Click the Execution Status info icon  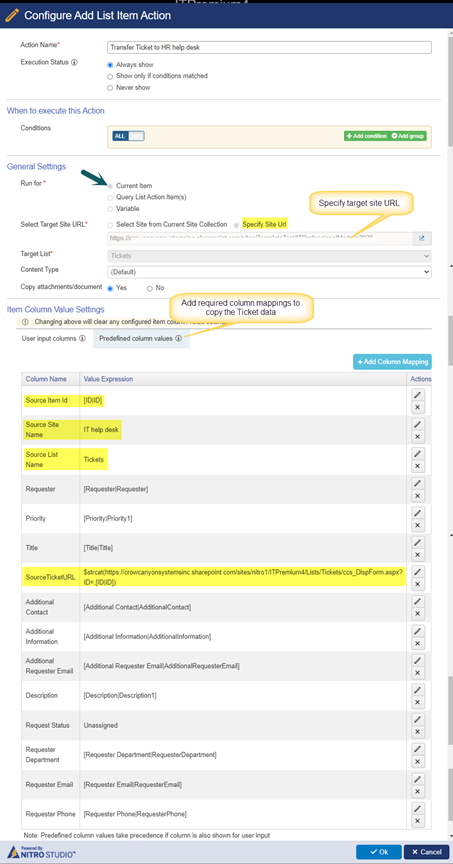coord(74,62)
